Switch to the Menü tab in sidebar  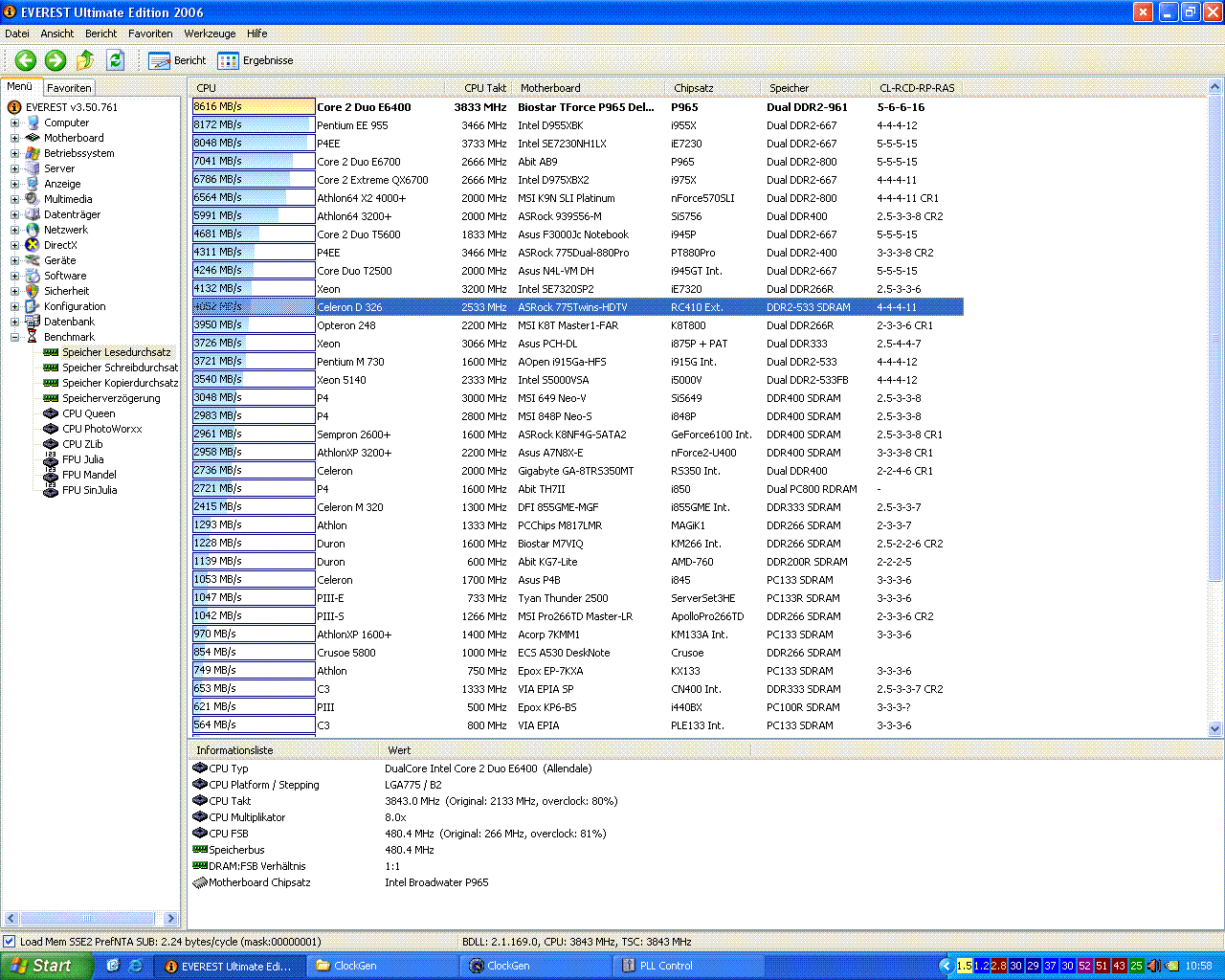(x=20, y=86)
